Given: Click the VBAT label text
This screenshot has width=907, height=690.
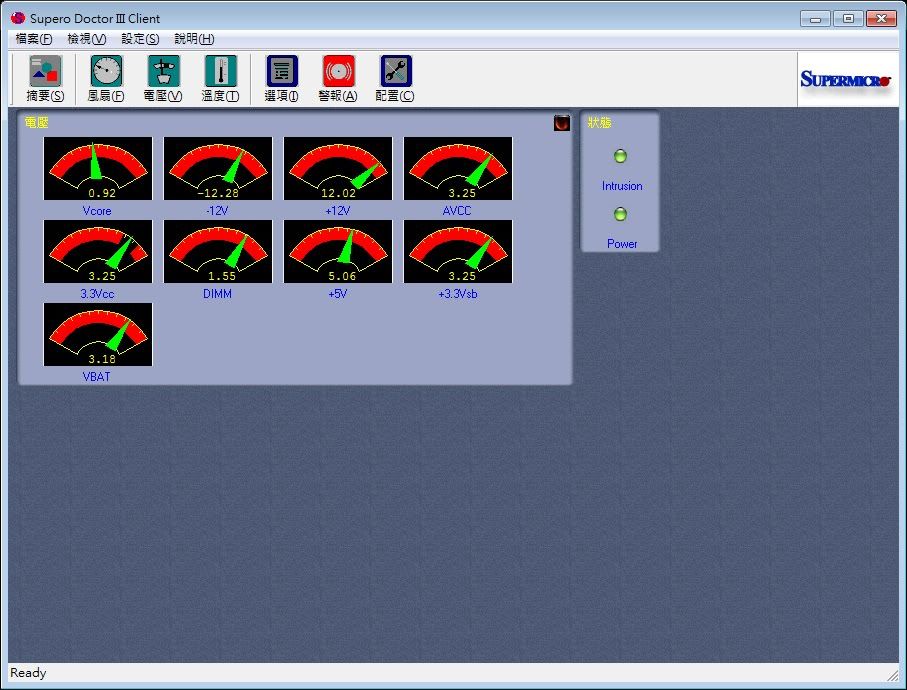Looking at the screenshot, I should pos(97,377).
